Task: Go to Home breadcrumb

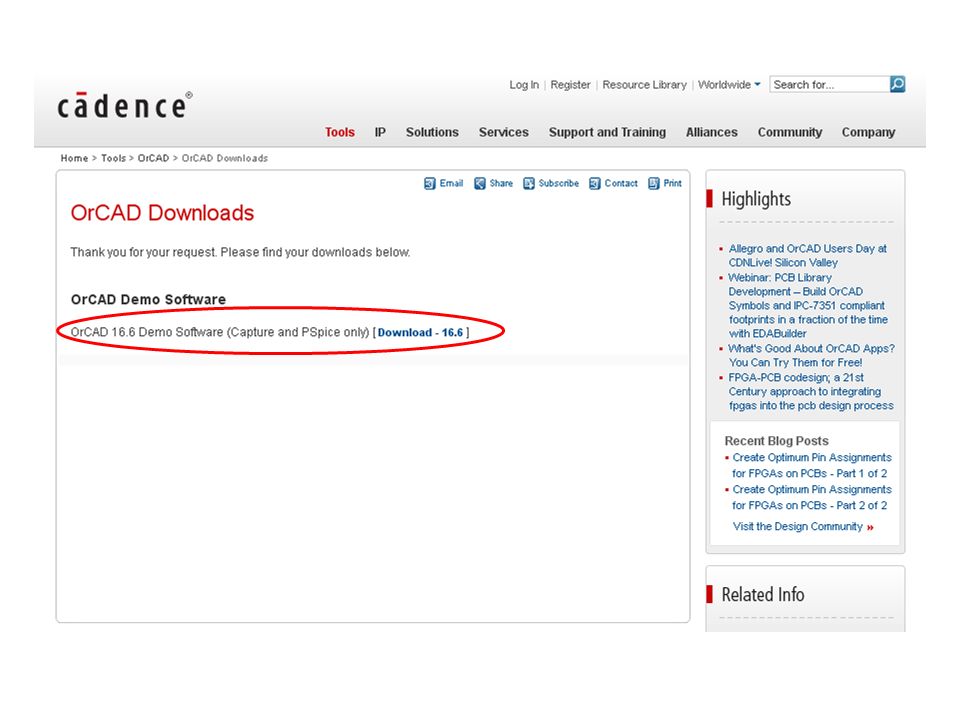Action: pyautogui.click(x=74, y=158)
